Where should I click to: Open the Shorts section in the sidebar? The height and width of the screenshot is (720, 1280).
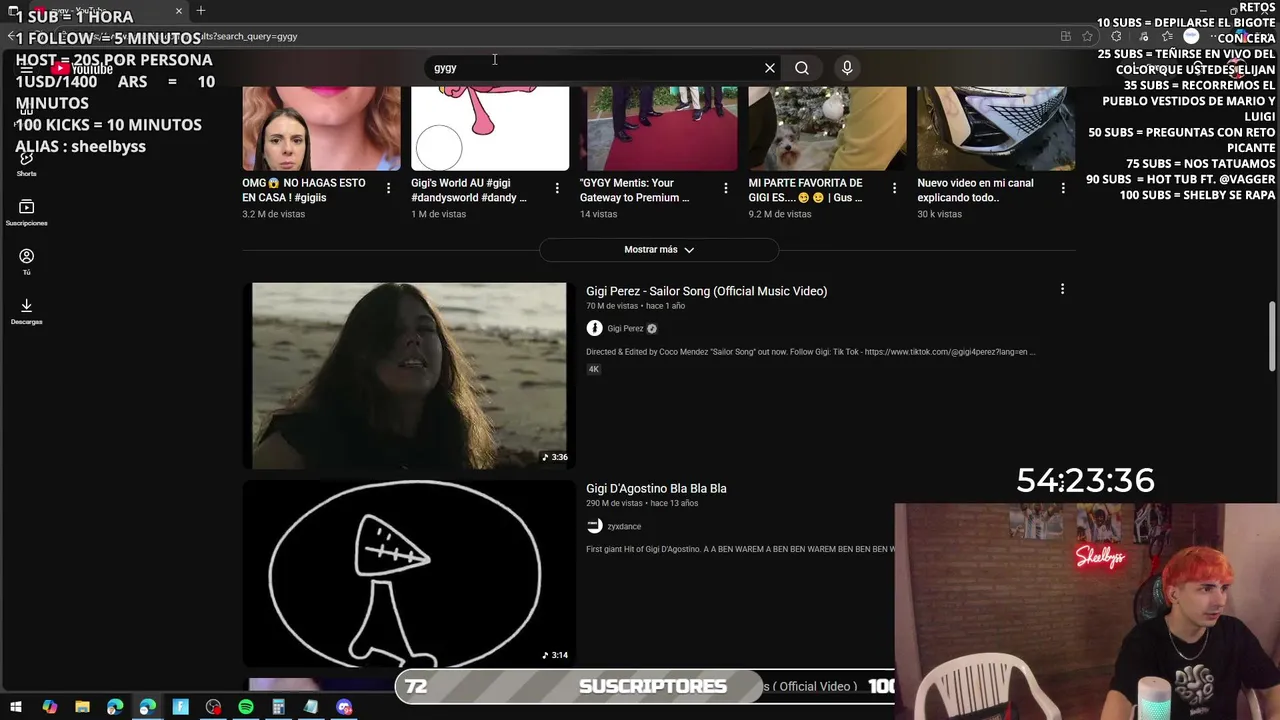point(26,163)
